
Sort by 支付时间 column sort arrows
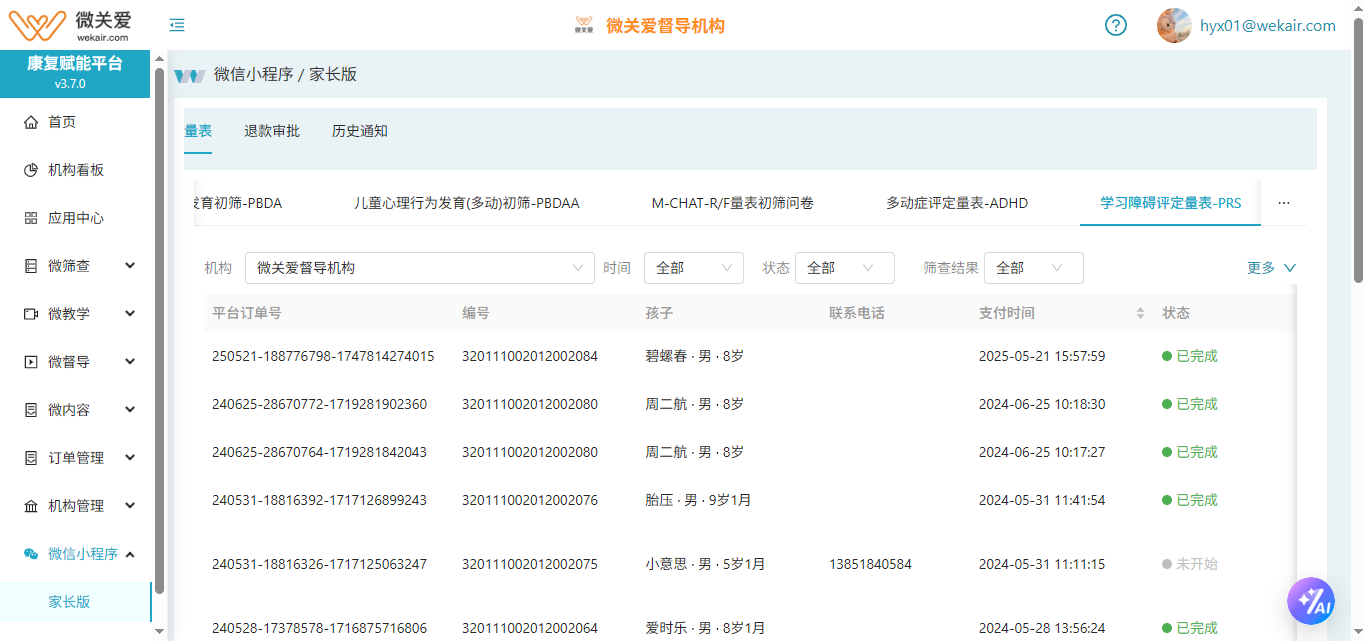(x=1140, y=313)
